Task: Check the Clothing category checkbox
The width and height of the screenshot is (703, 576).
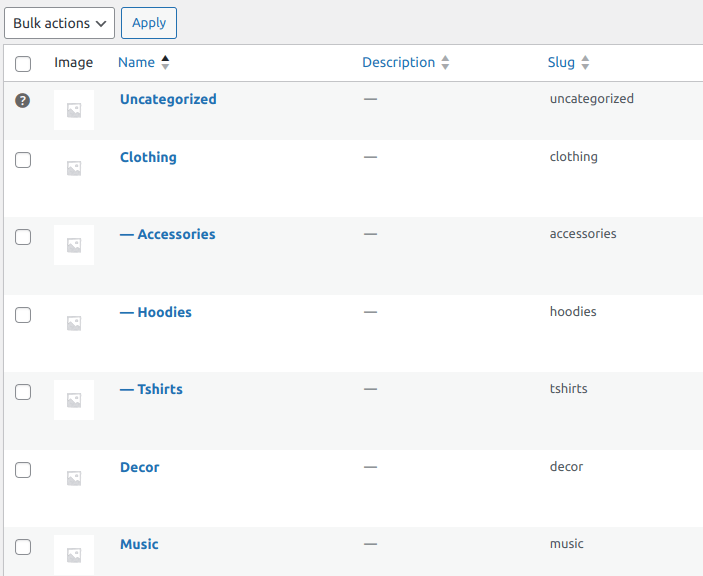Action: coord(23,160)
